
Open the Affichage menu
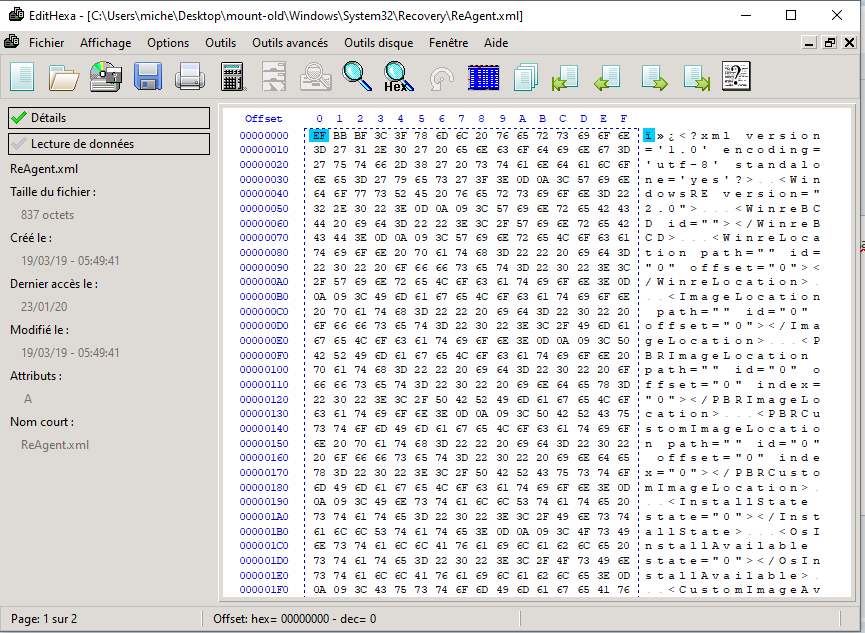pyautogui.click(x=105, y=43)
